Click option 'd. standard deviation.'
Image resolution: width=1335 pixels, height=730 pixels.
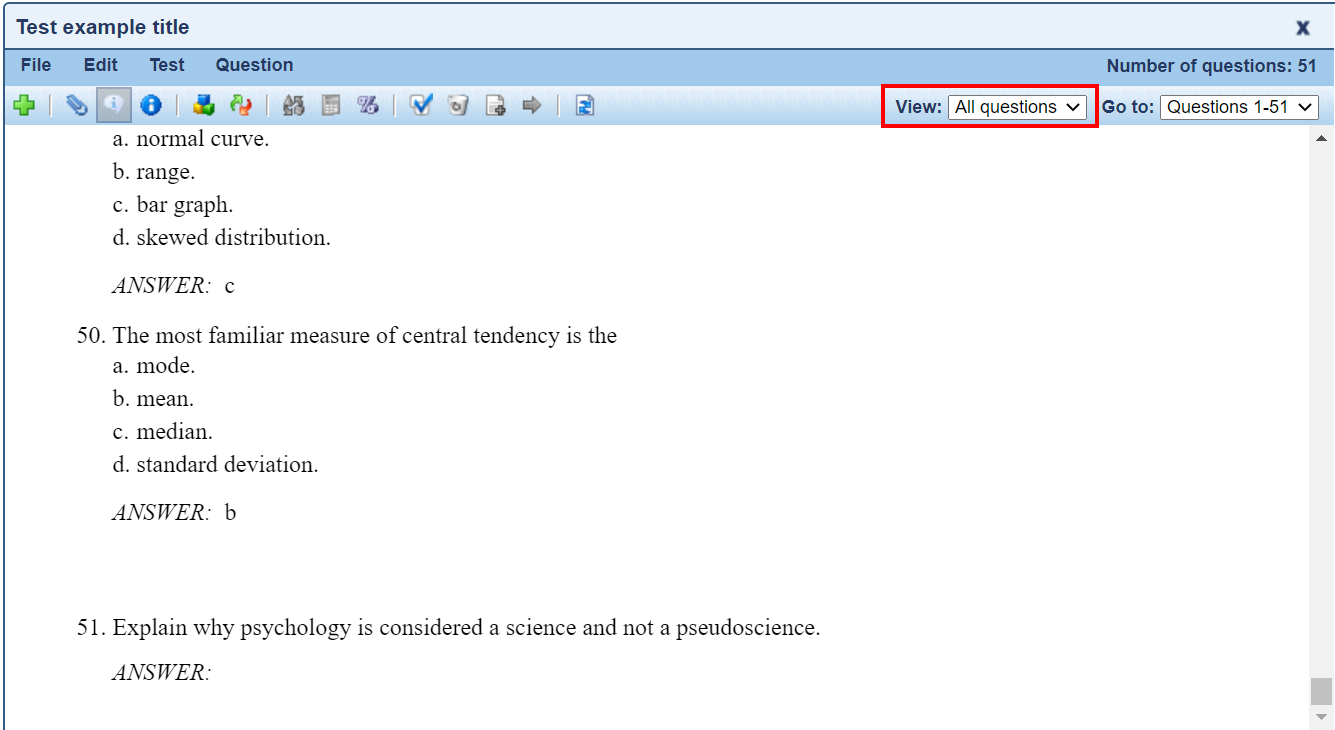point(215,465)
